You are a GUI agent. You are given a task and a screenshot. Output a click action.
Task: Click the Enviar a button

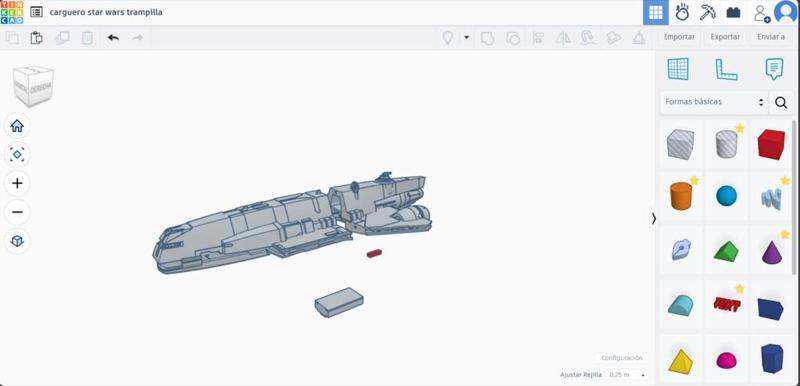pyautogui.click(x=771, y=37)
